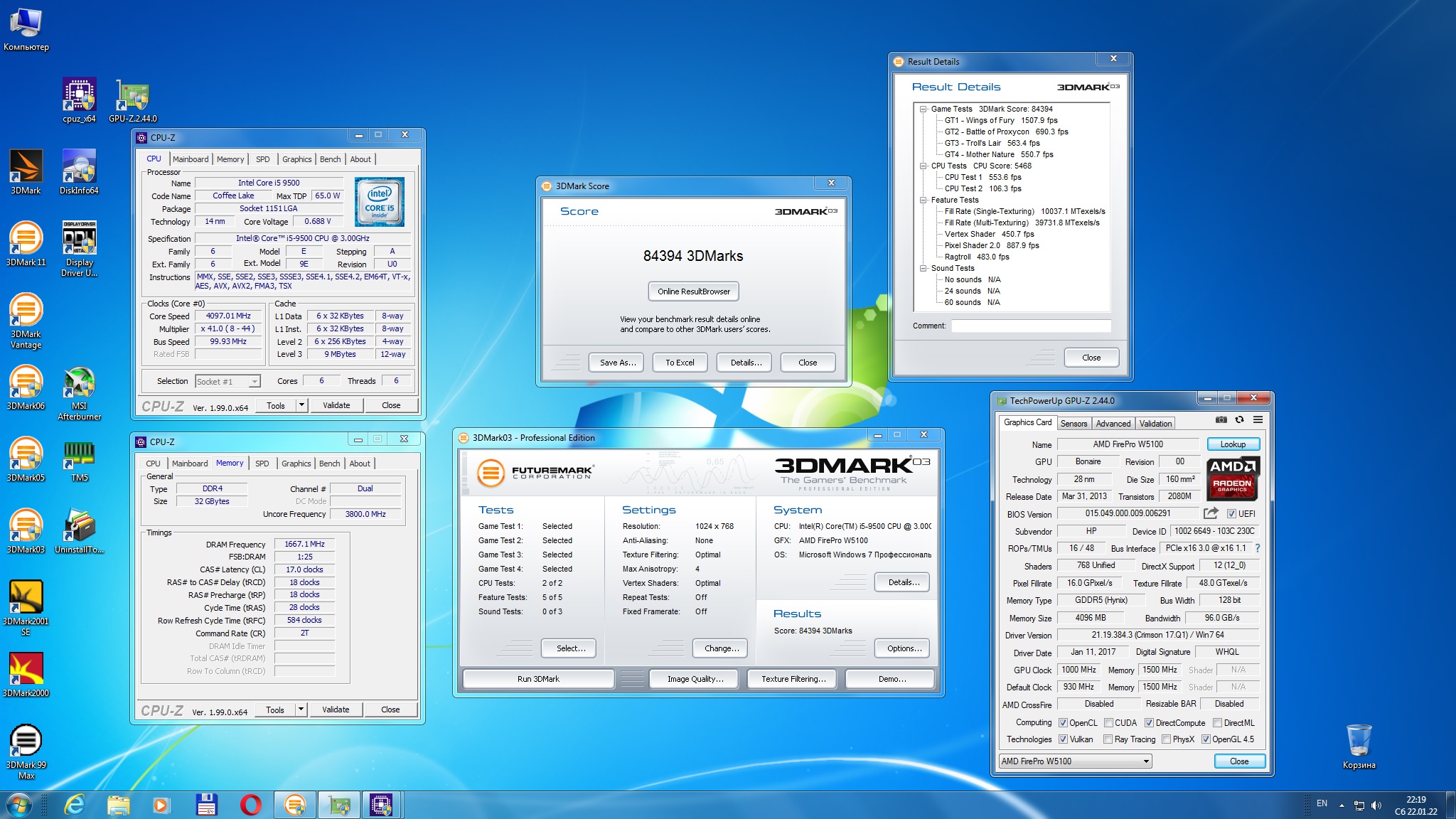
Task: Open Display Driver Uninstaller icon
Action: point(79,249)
